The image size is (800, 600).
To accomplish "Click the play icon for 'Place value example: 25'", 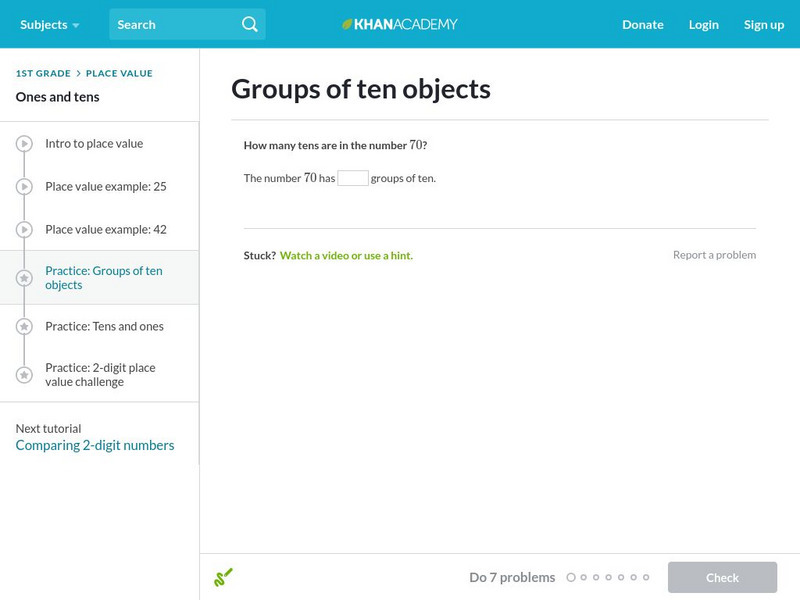I will click(x=22, y=186).
